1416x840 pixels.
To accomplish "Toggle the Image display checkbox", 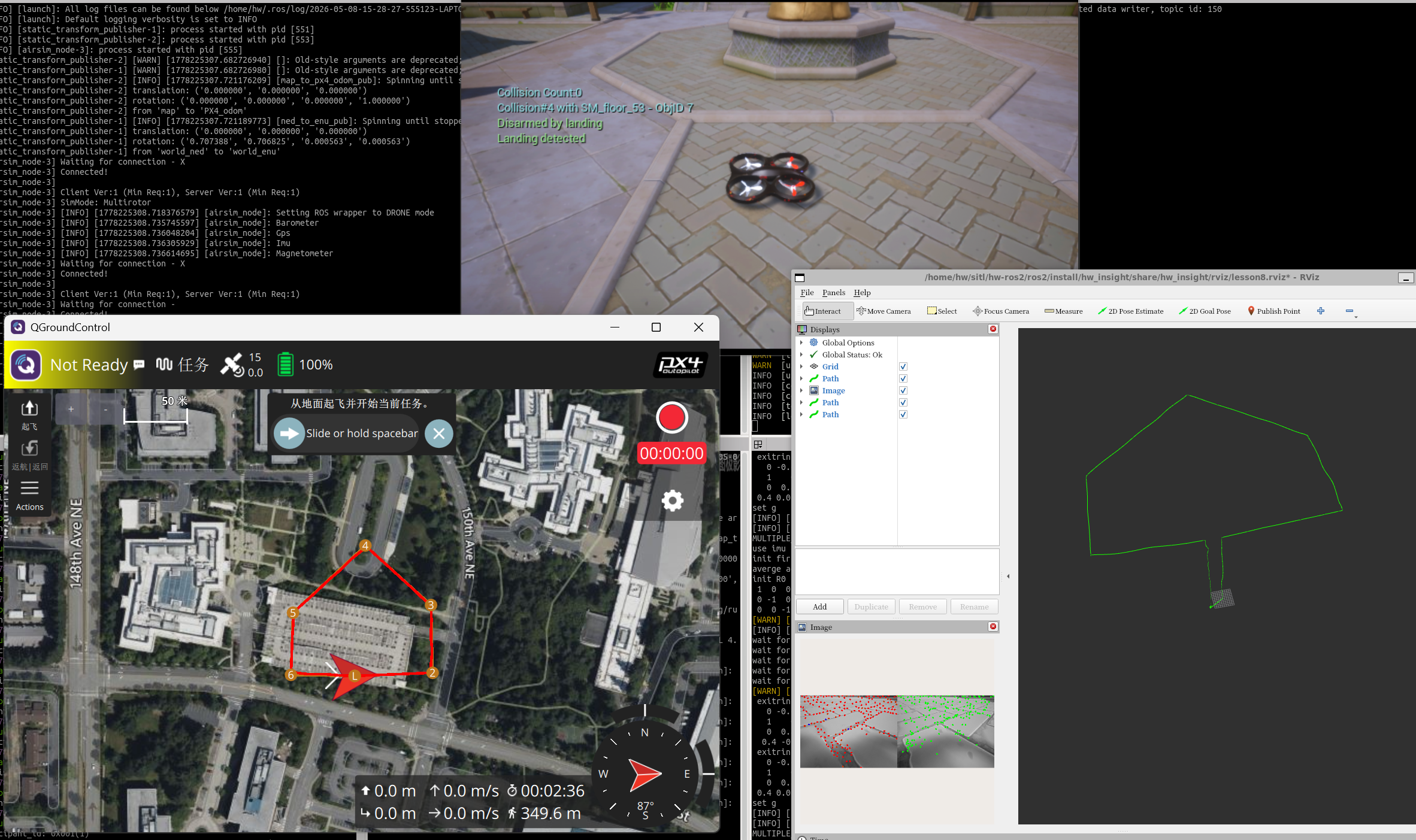I will tap(903, 390).
